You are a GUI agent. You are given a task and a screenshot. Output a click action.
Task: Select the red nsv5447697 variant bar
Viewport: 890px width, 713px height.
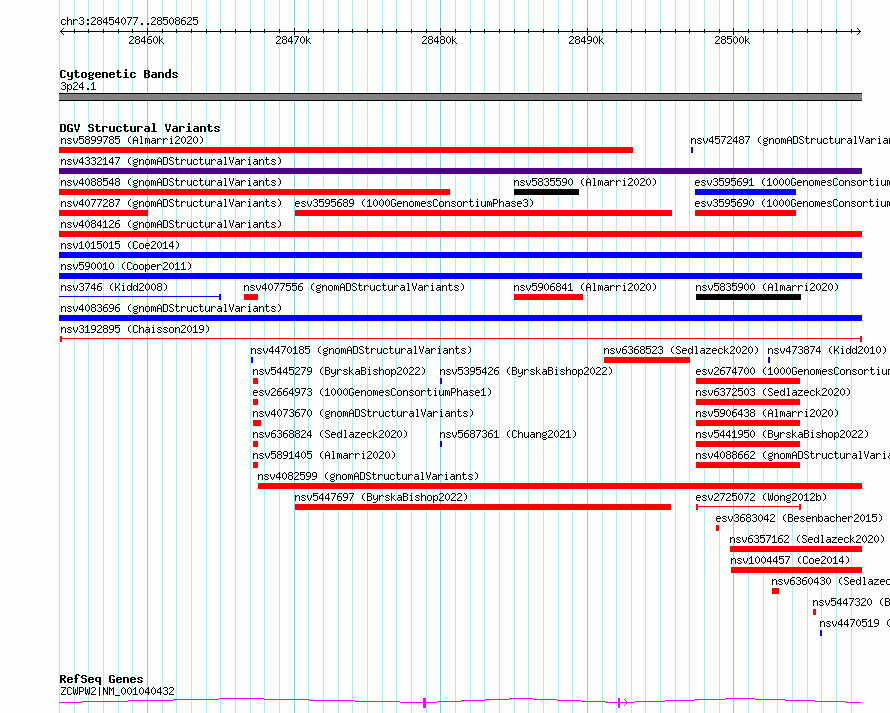[482, 507]
